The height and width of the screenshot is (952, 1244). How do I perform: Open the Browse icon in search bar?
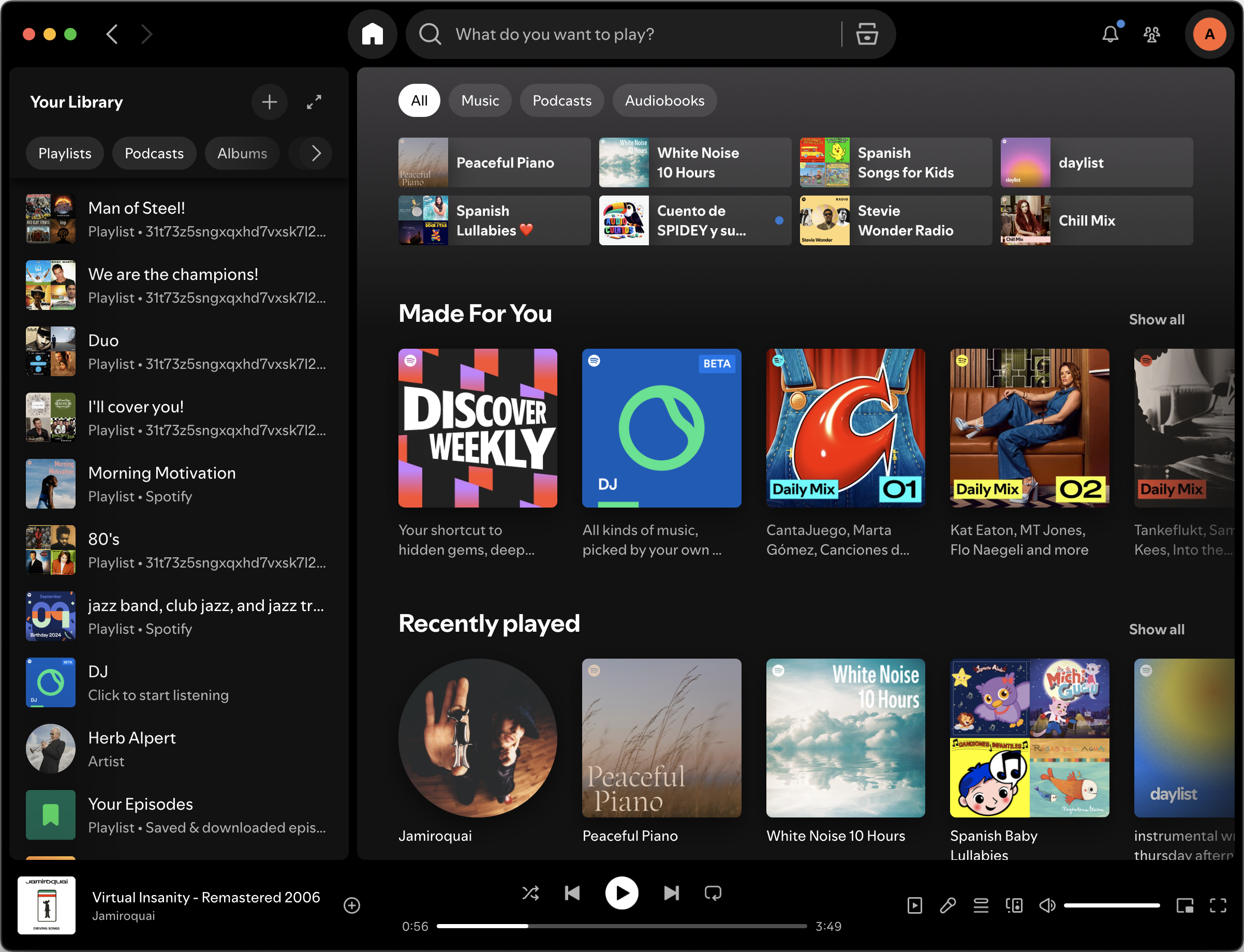tap(867, 34)
